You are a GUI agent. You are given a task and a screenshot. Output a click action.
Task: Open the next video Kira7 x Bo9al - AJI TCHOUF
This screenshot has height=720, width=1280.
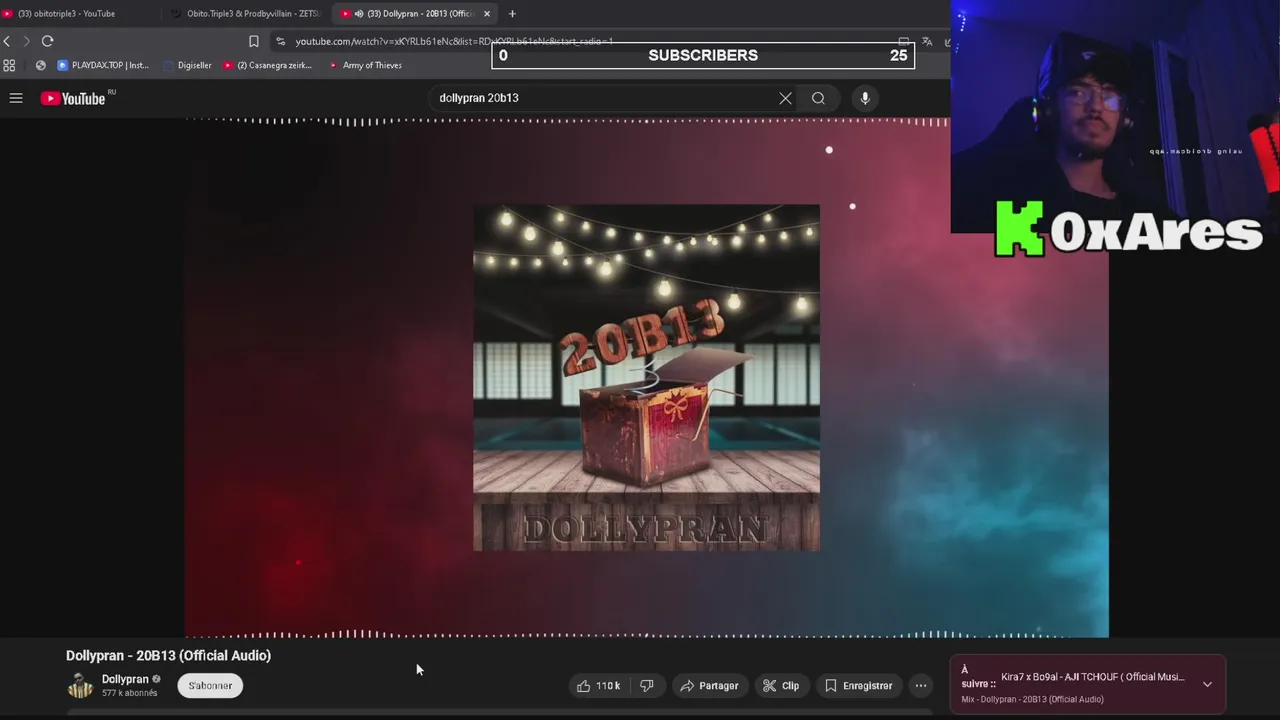[x=1092, y=677]
